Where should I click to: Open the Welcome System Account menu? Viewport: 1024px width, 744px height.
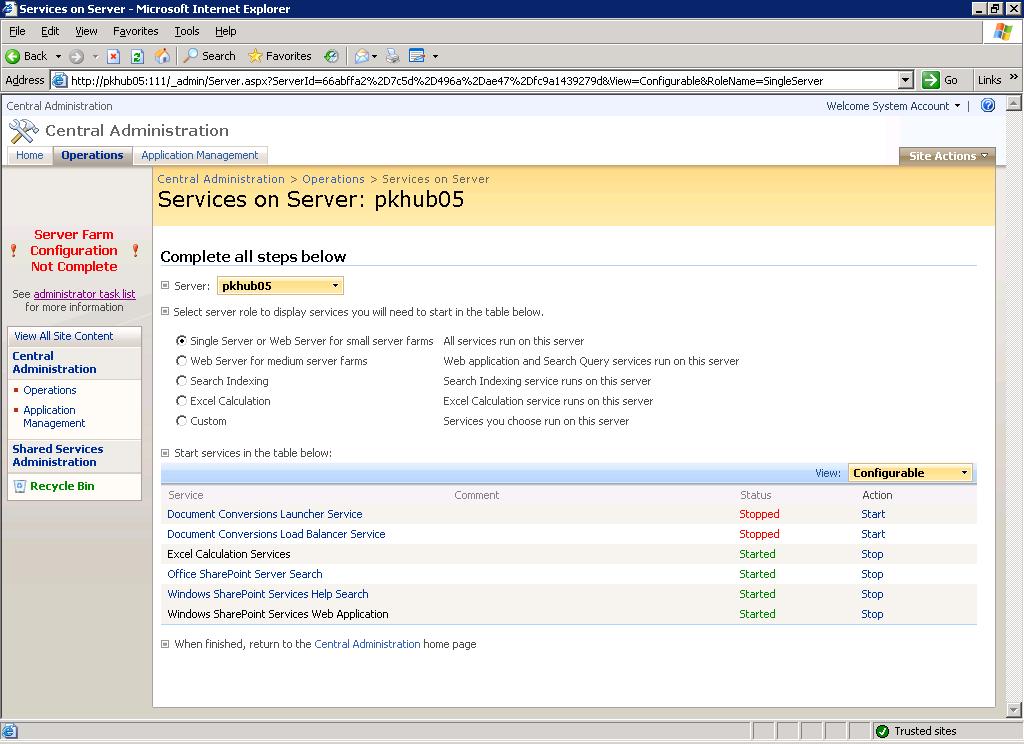893,106
